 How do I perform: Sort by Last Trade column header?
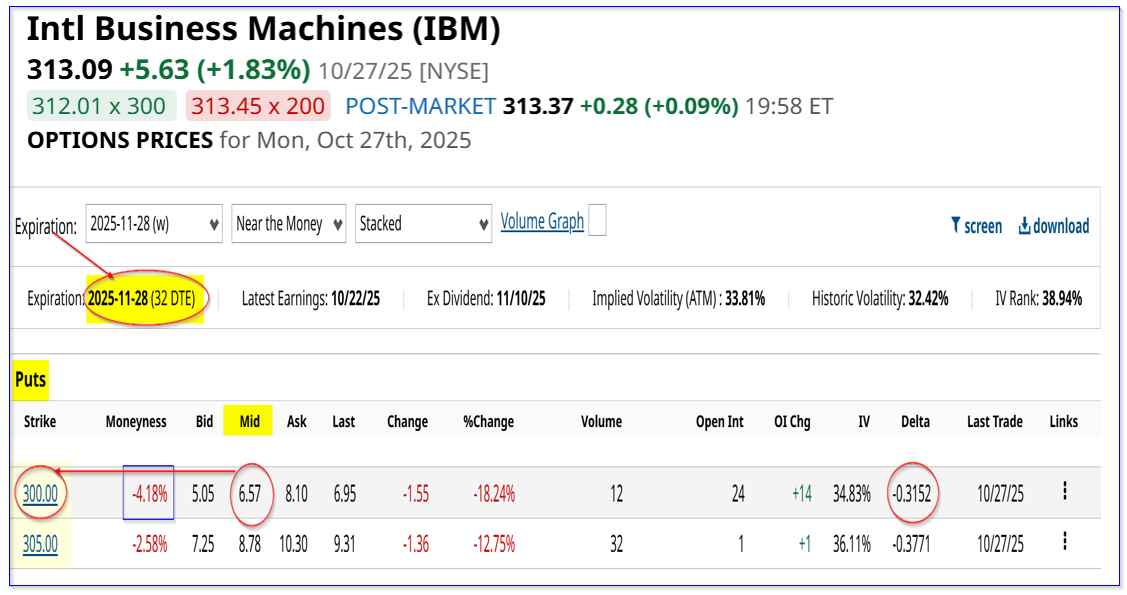click(994, 421)
